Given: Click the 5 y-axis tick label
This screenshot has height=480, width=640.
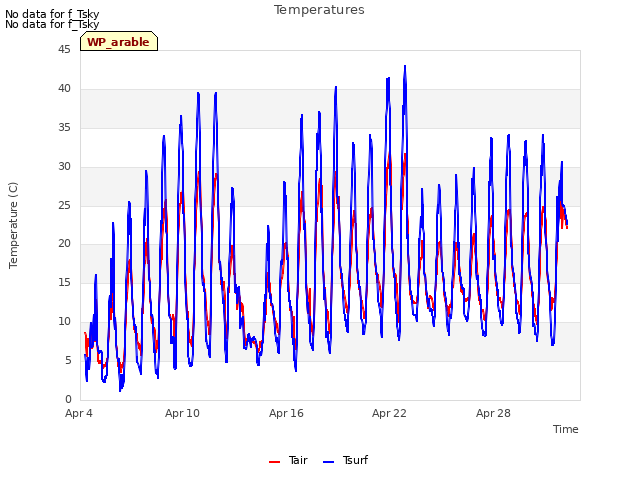Looking at the screenshot, I should tap(68, 360).
